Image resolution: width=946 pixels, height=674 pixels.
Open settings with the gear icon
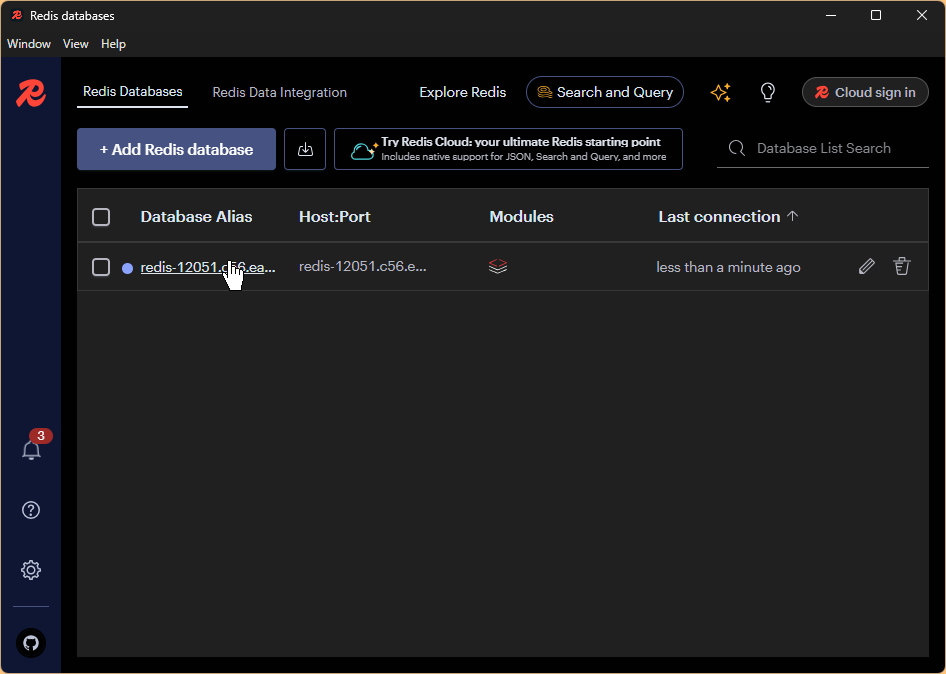[31, 570]
